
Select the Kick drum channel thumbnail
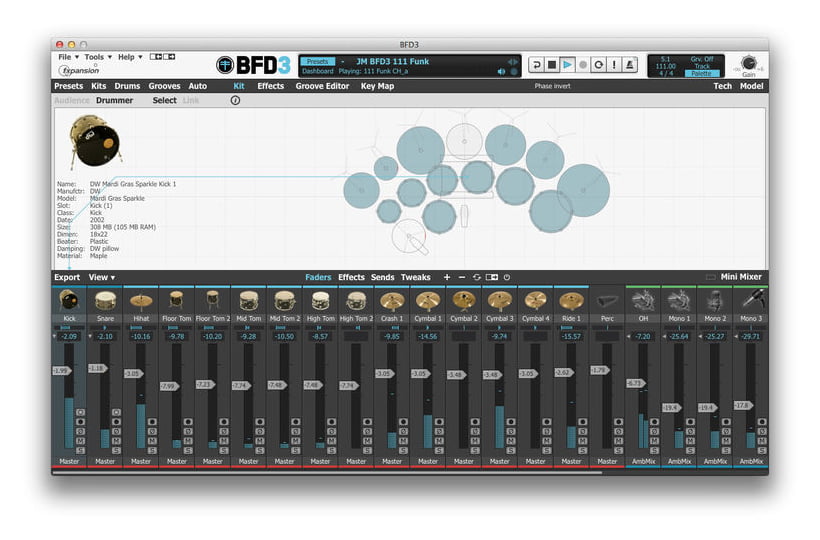coord(69,301)
